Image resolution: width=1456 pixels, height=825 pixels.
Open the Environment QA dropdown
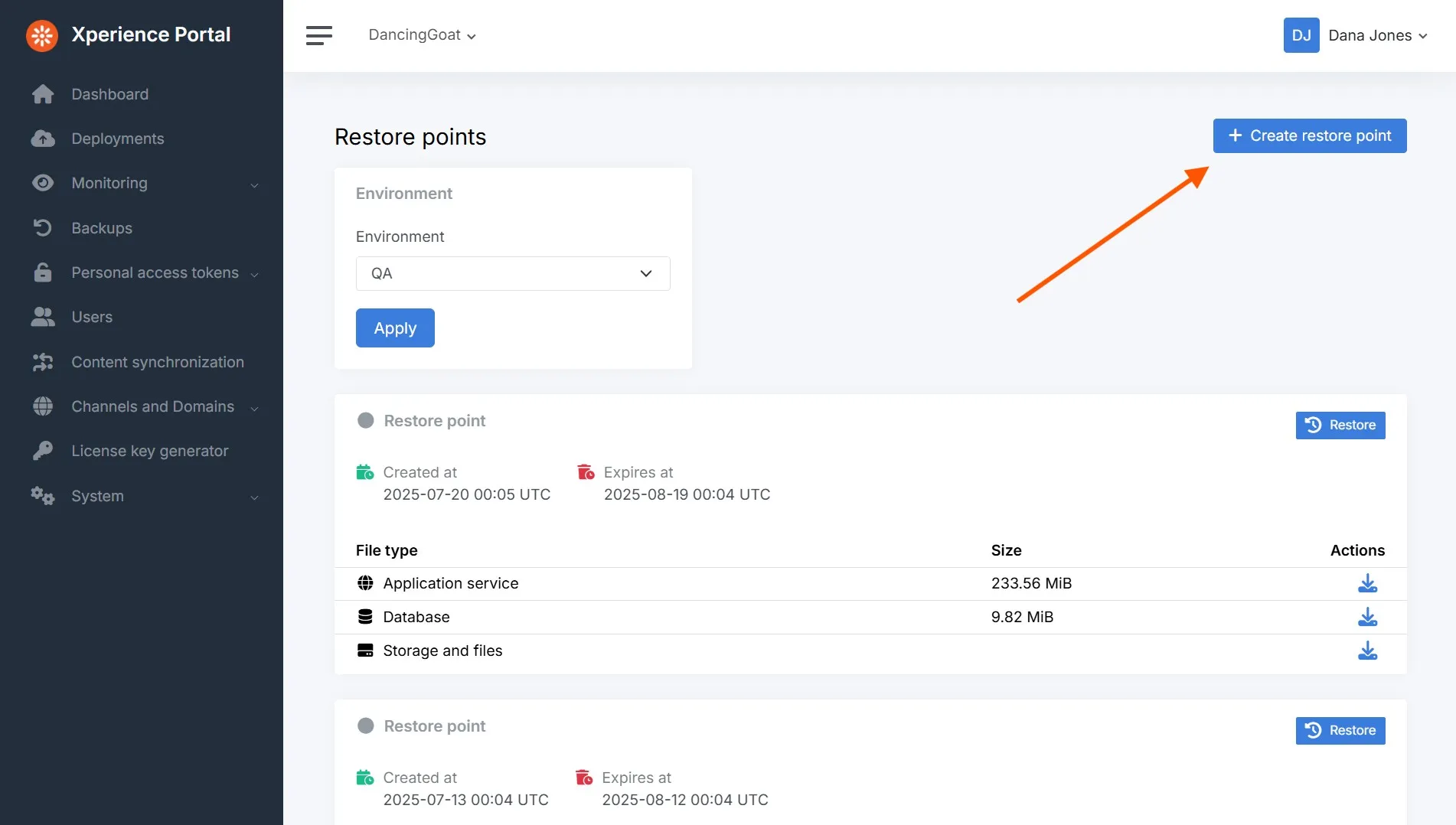(x=513, y=273)
